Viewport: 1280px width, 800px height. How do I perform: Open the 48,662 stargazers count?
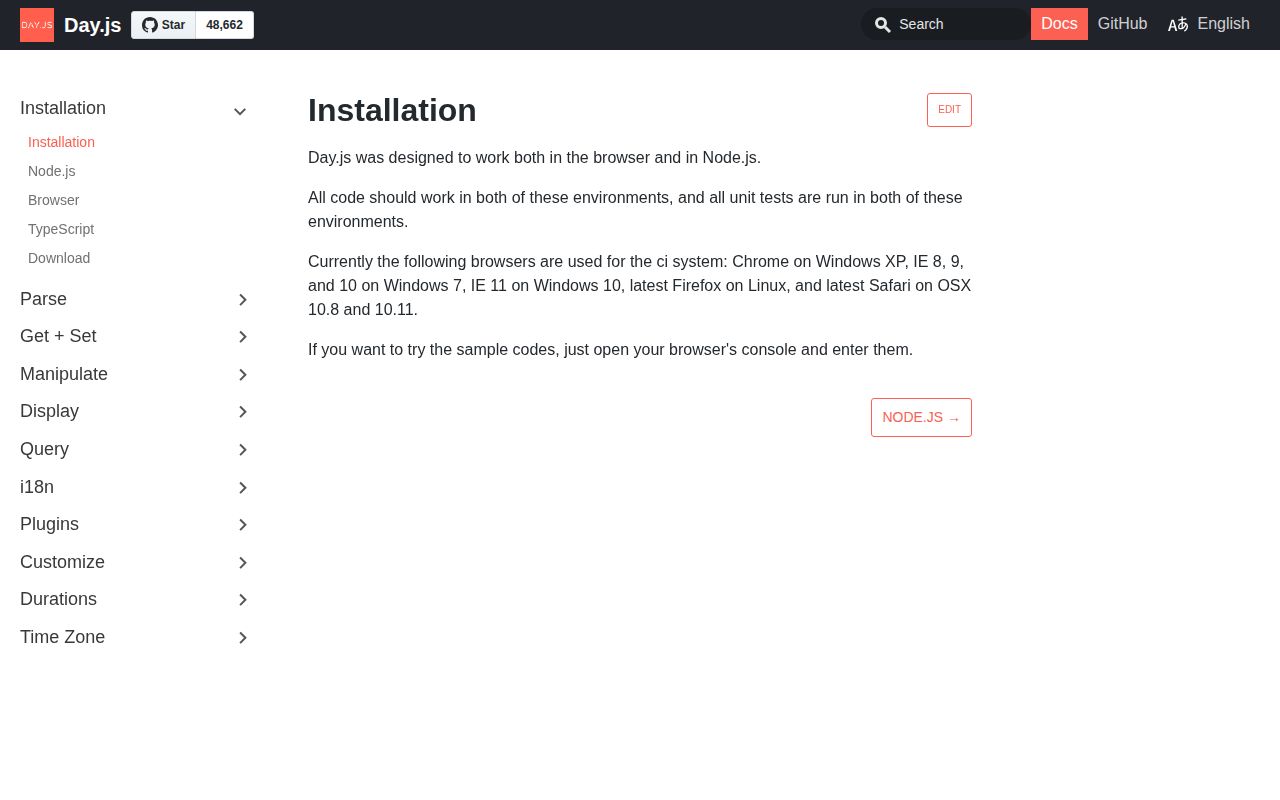coord(225,25)
